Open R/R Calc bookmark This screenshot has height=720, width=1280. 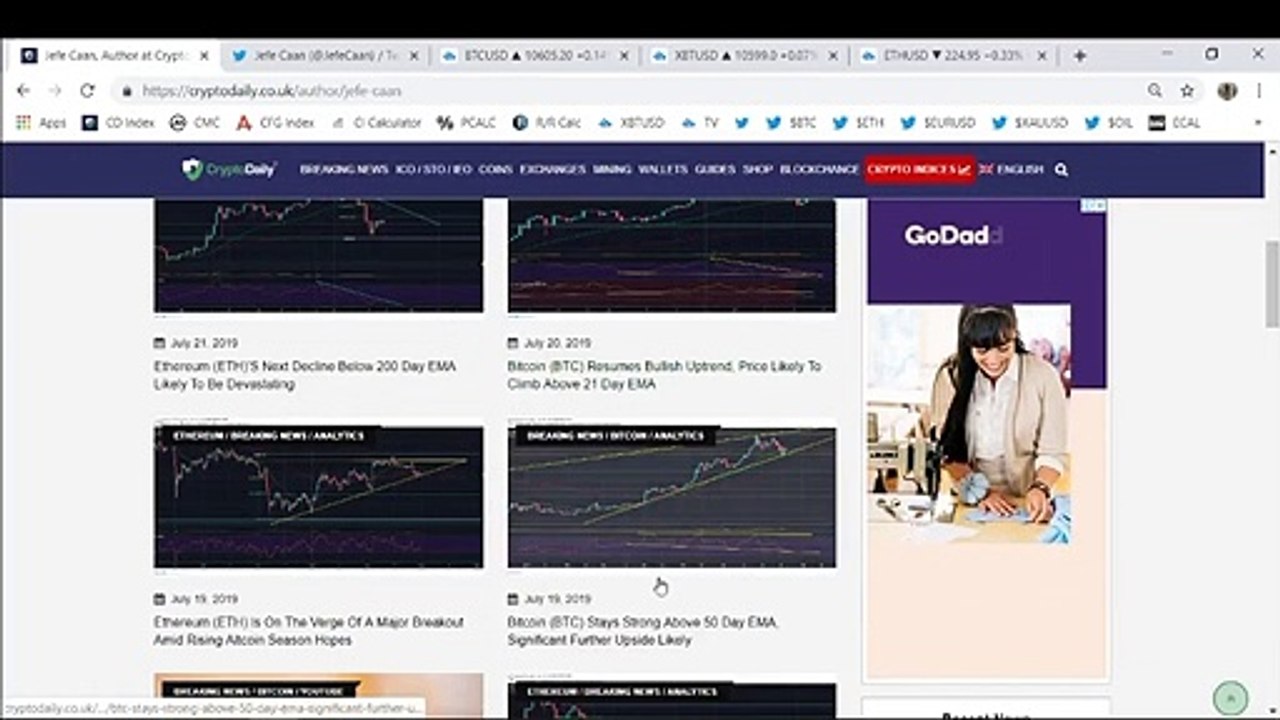(547, 123)
